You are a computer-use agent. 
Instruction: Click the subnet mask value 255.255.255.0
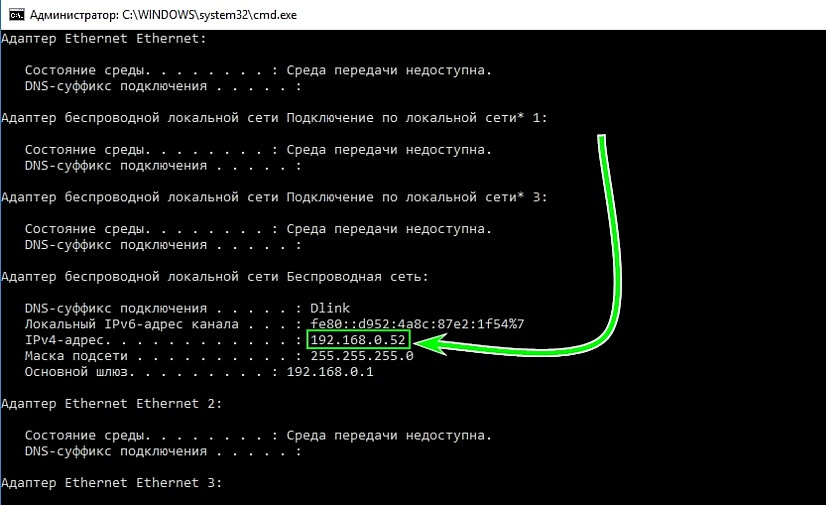(362, 356)
